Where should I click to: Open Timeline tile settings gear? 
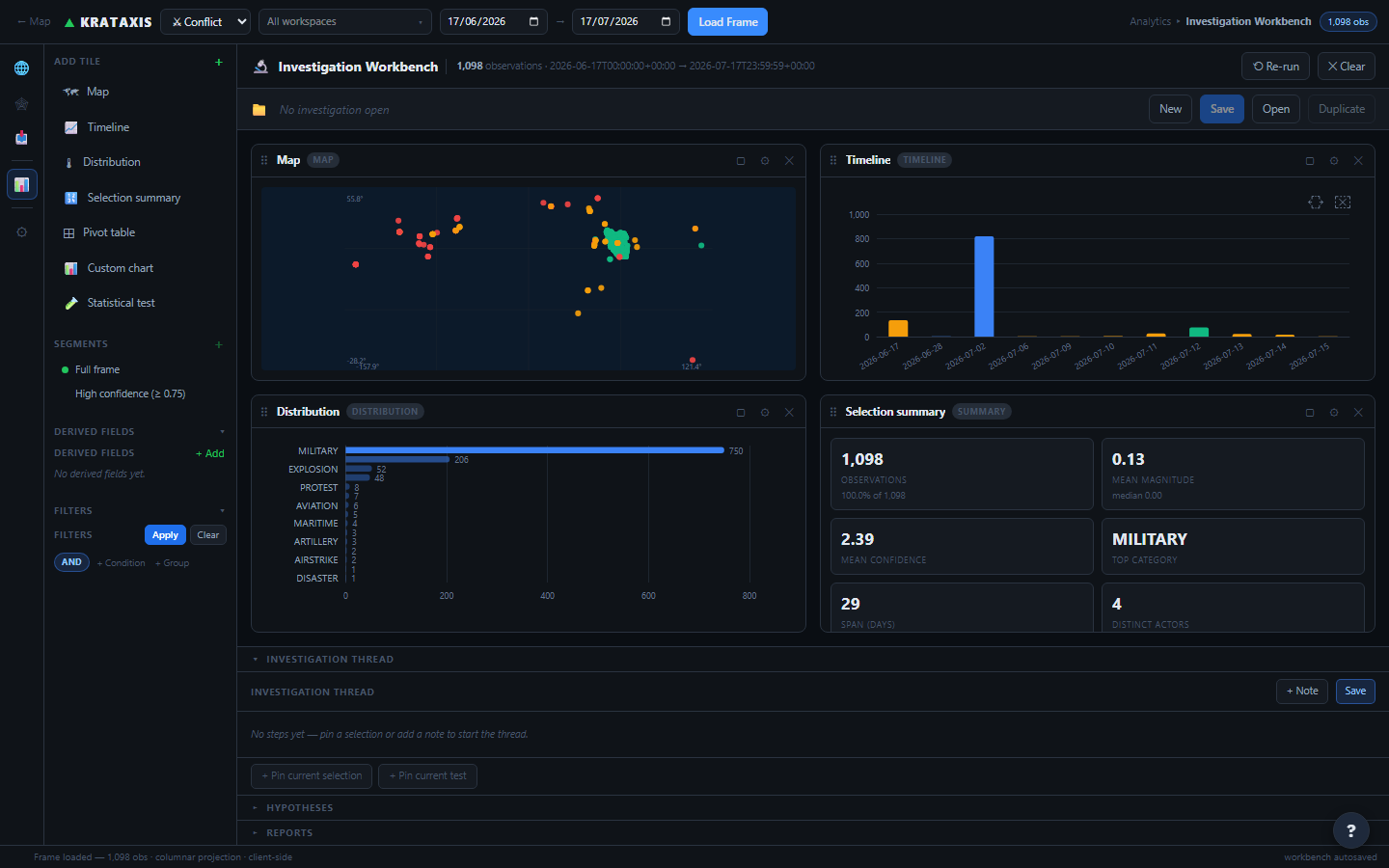1334,161
